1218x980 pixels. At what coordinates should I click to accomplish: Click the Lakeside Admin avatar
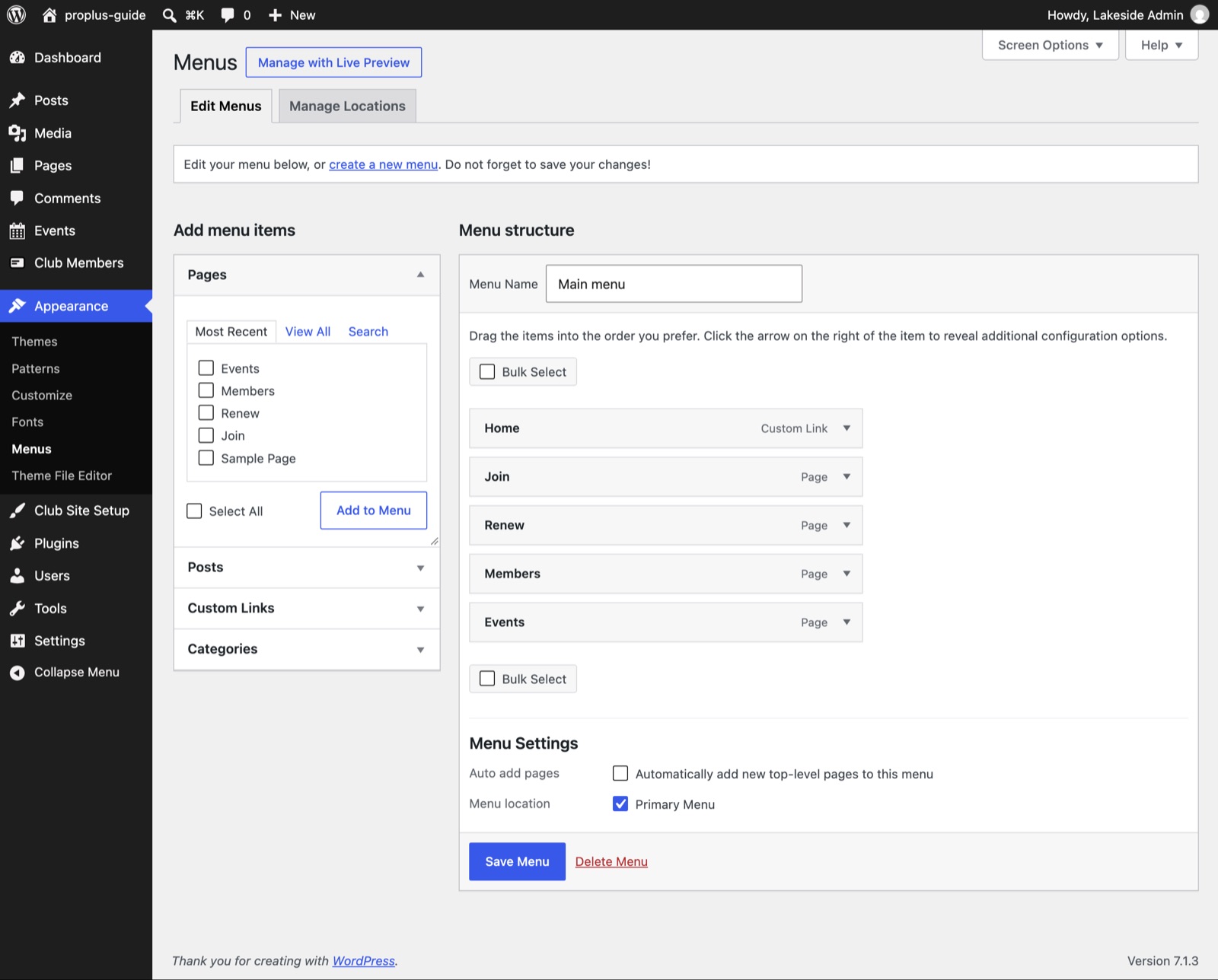(1199, 14)
